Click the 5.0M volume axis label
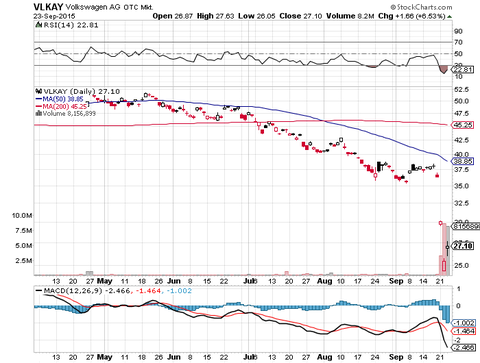Viewport: 480px width, 363px height. (x=24, y=246)
